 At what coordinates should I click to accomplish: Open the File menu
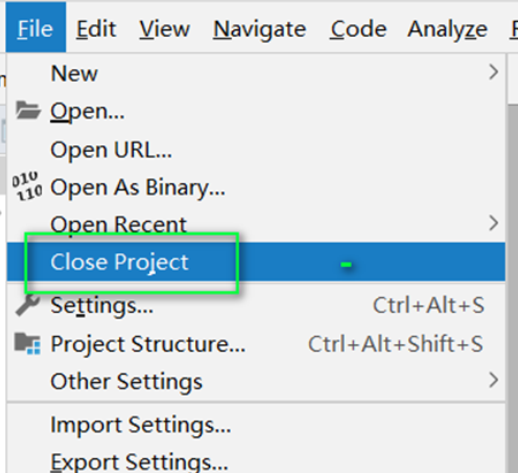[35, 28]
